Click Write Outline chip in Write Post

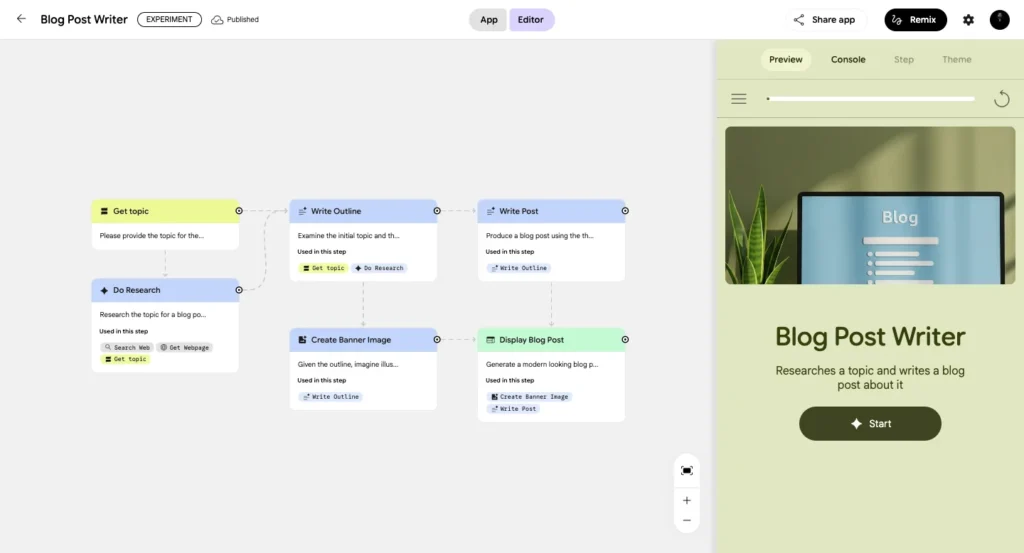pos(519,268)
